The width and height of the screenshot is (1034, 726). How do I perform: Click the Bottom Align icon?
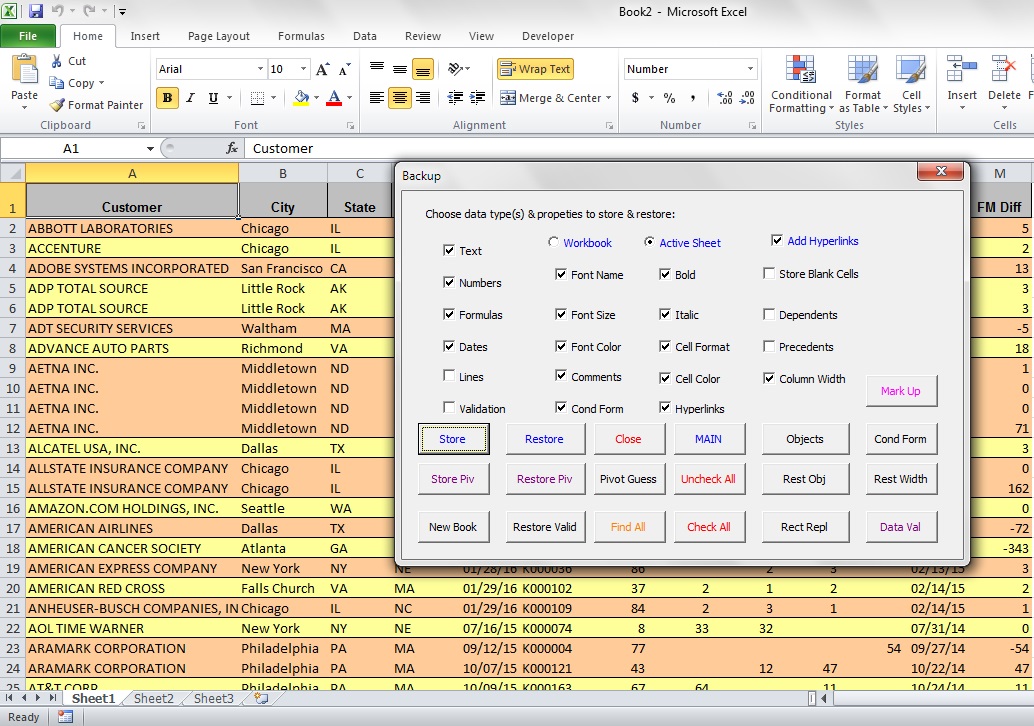click(423, 69)
